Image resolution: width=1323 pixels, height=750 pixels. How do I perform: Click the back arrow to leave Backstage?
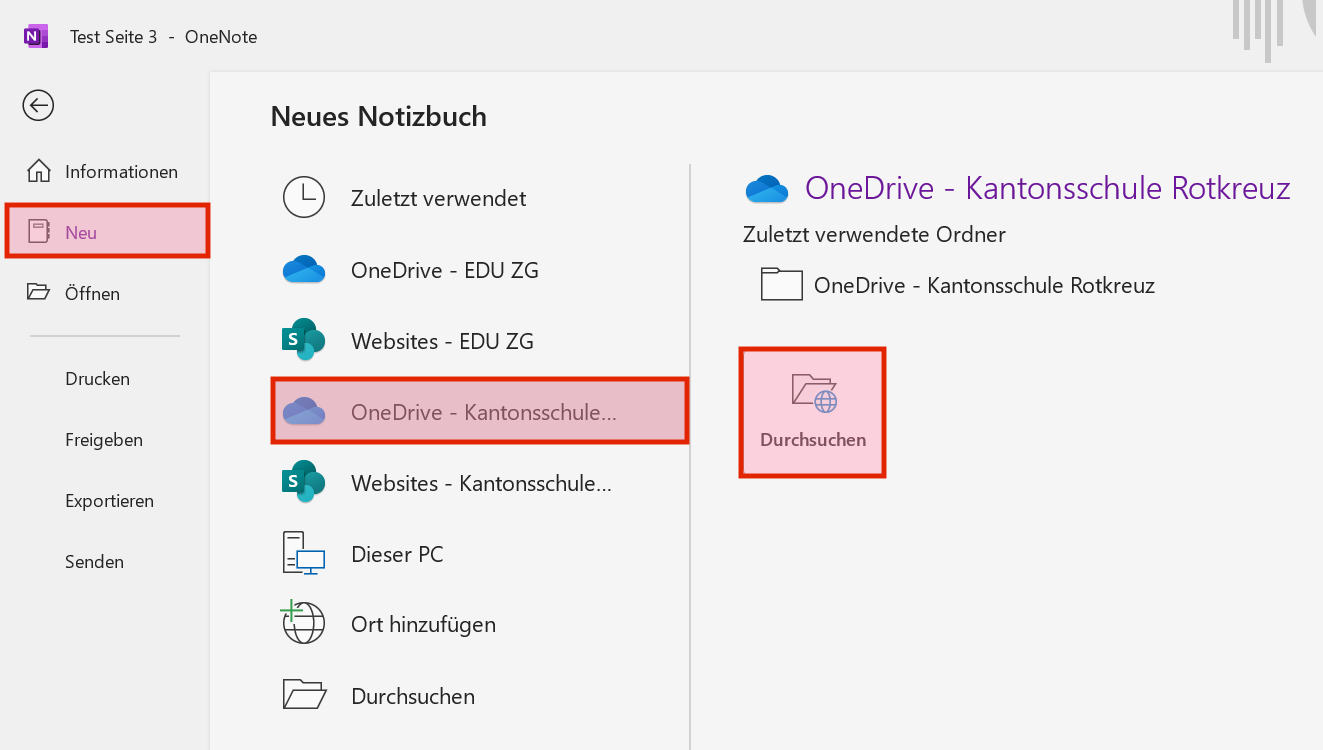(38, 105)
